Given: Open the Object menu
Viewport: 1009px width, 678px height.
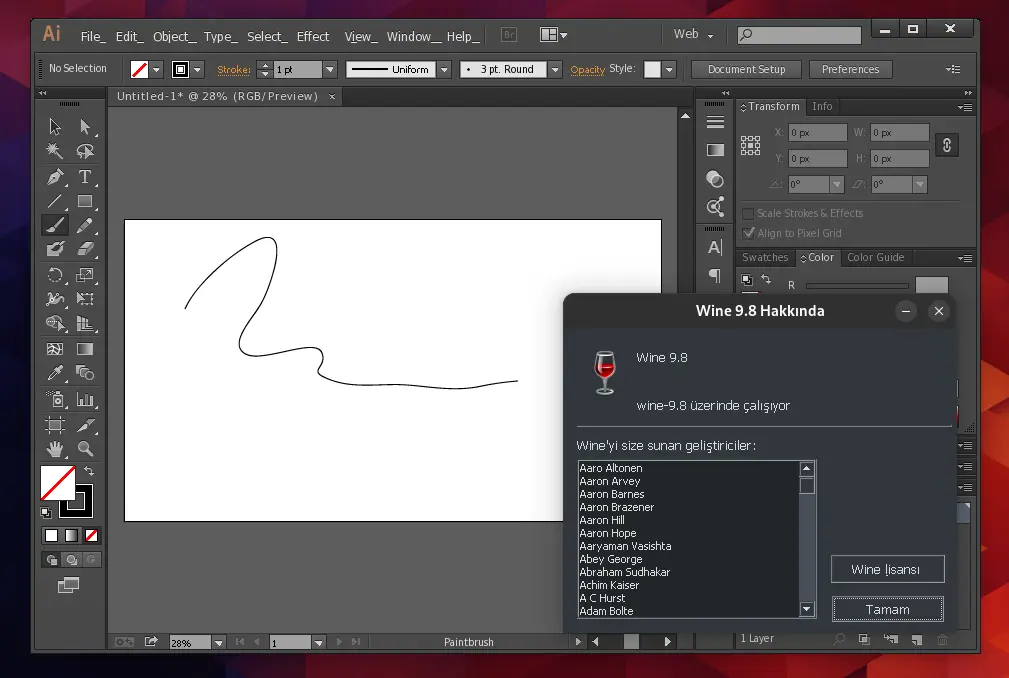Looking at the screenshot, I should coord(174,37).
